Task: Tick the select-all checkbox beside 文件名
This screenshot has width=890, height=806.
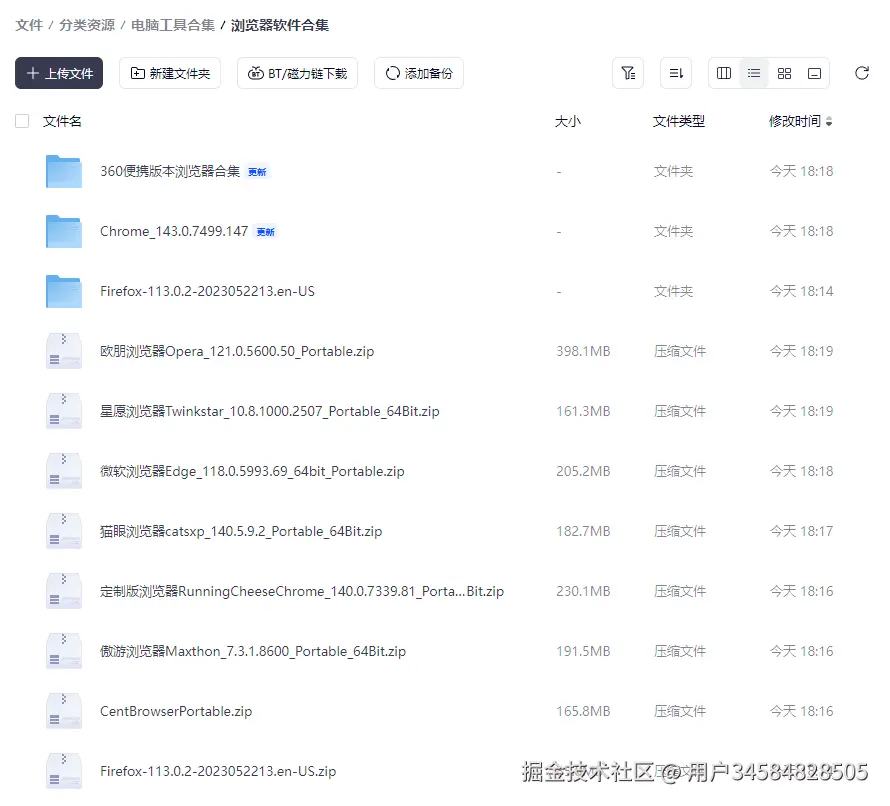Action: tap(22, 121)
